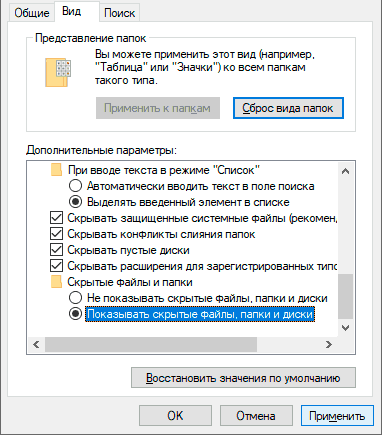Uncheck Скрывать расширения для зарегистрированных типов
382x435 pixels.
(x=56, y=266)
